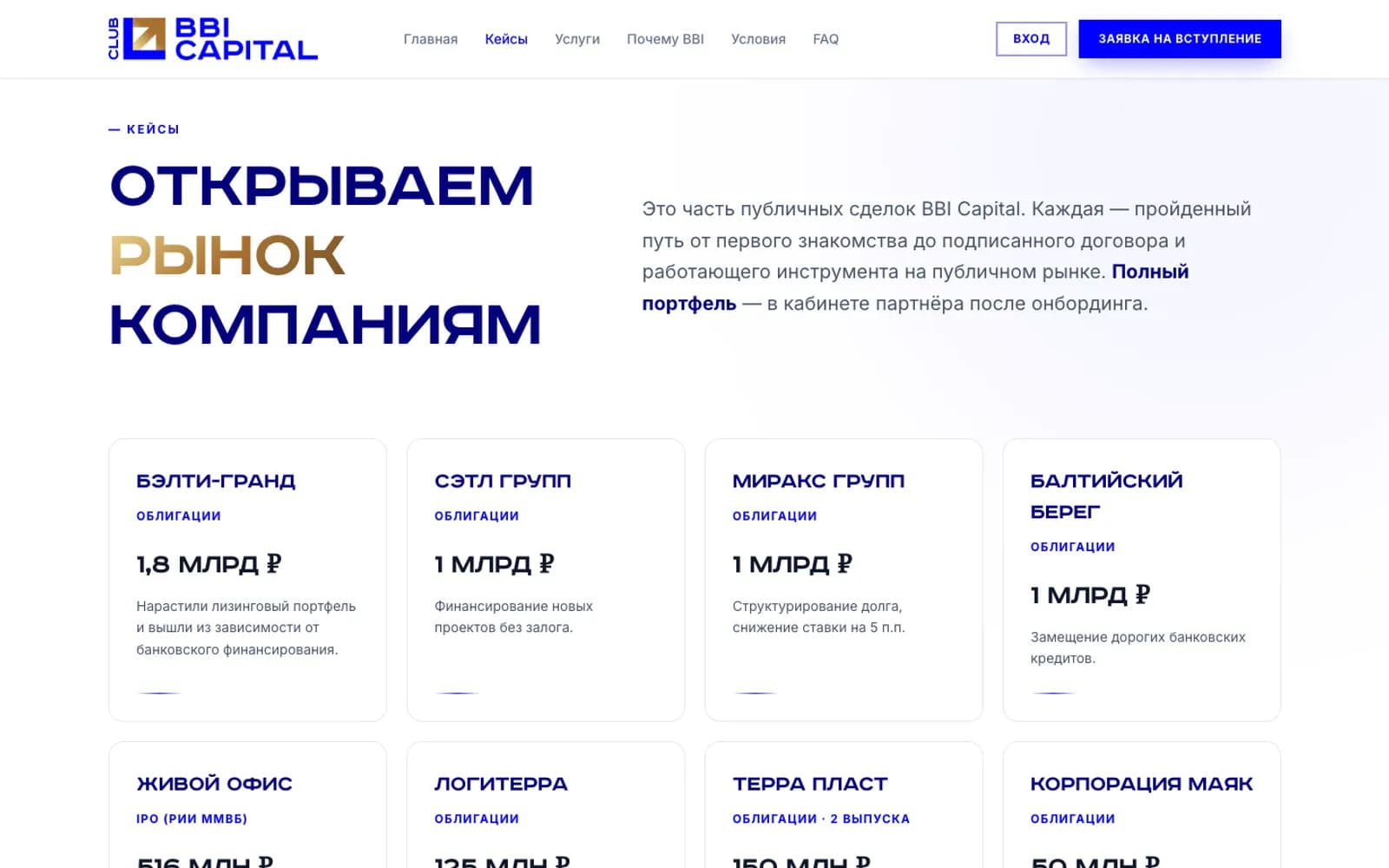1389x868 pixels.
Task: Open the БЭЛТИ-ГРАНД case card title
Action: [216, 481]
